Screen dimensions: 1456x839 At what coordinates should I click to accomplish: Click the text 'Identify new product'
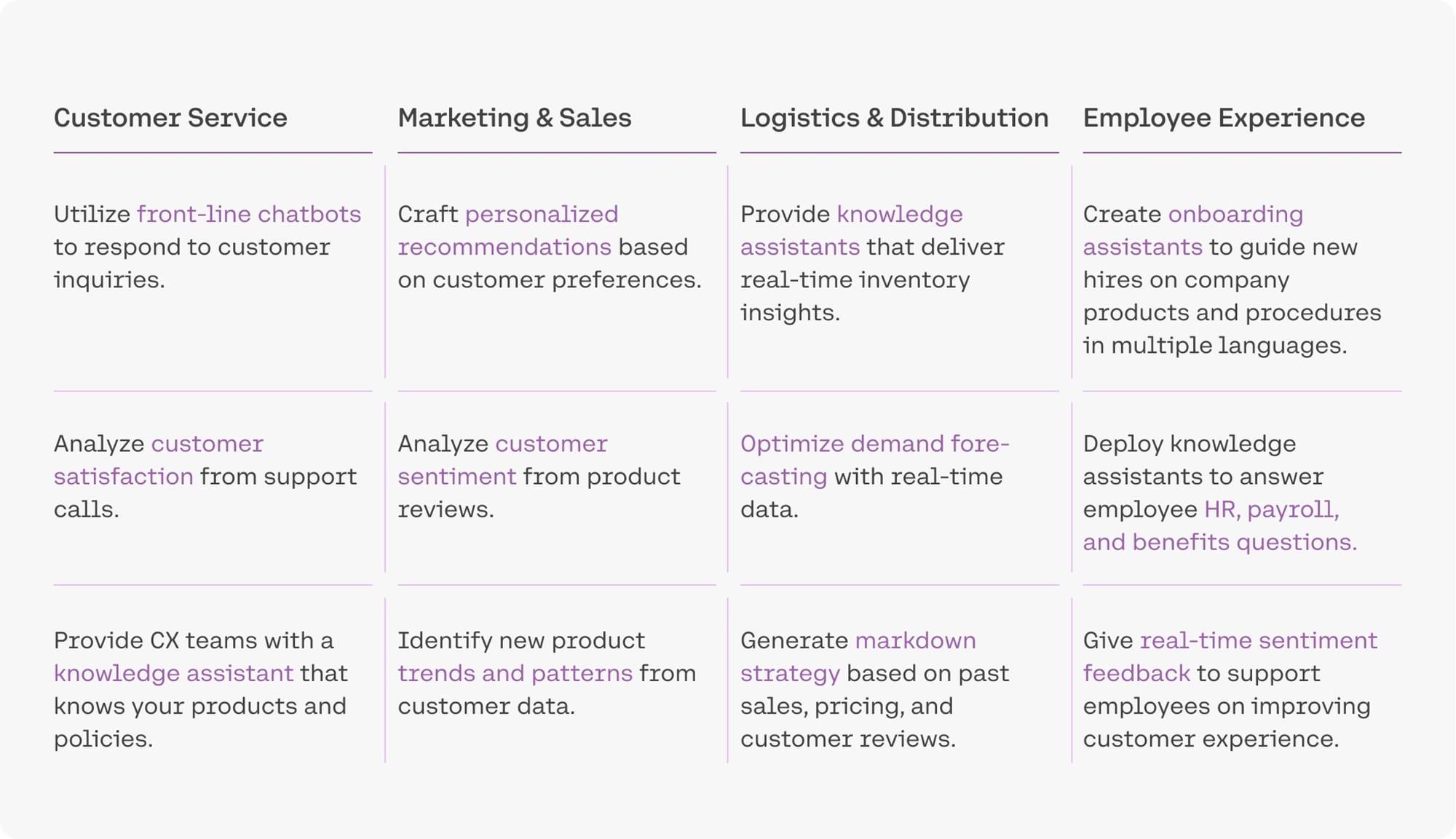coord(521,640)
